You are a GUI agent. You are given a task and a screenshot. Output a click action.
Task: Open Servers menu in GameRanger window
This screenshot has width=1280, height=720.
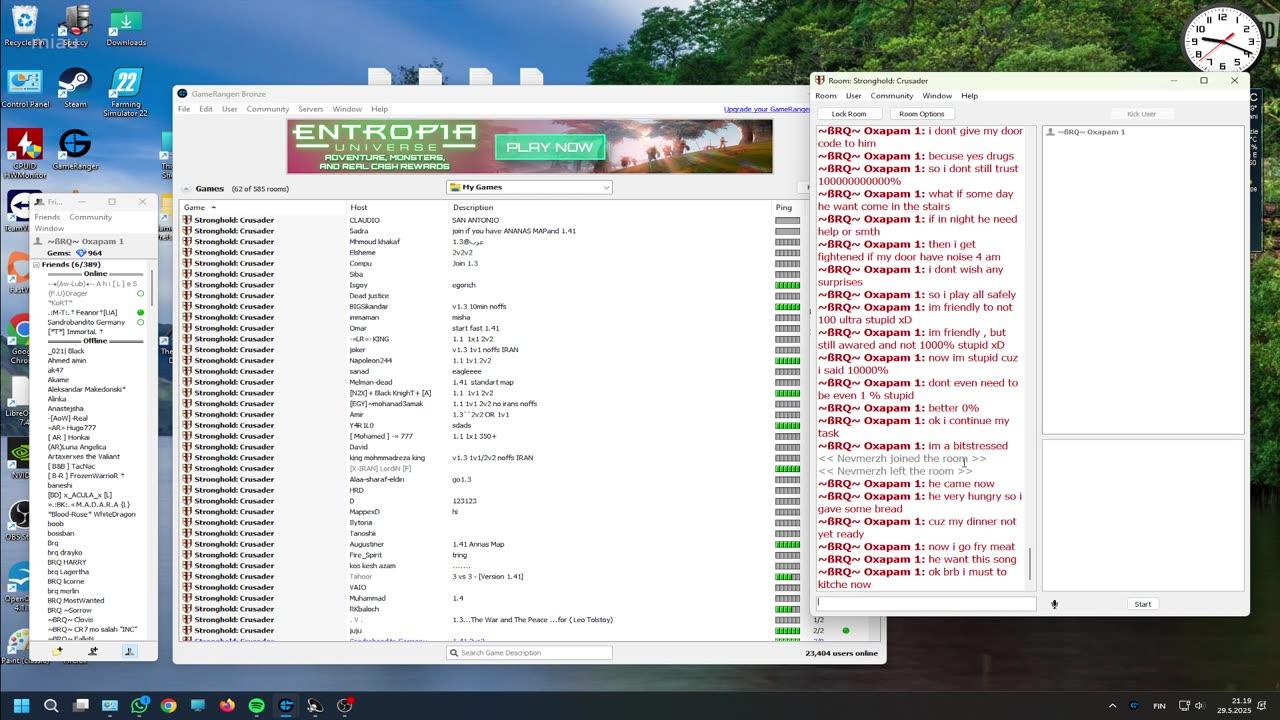tap(311, 109)
